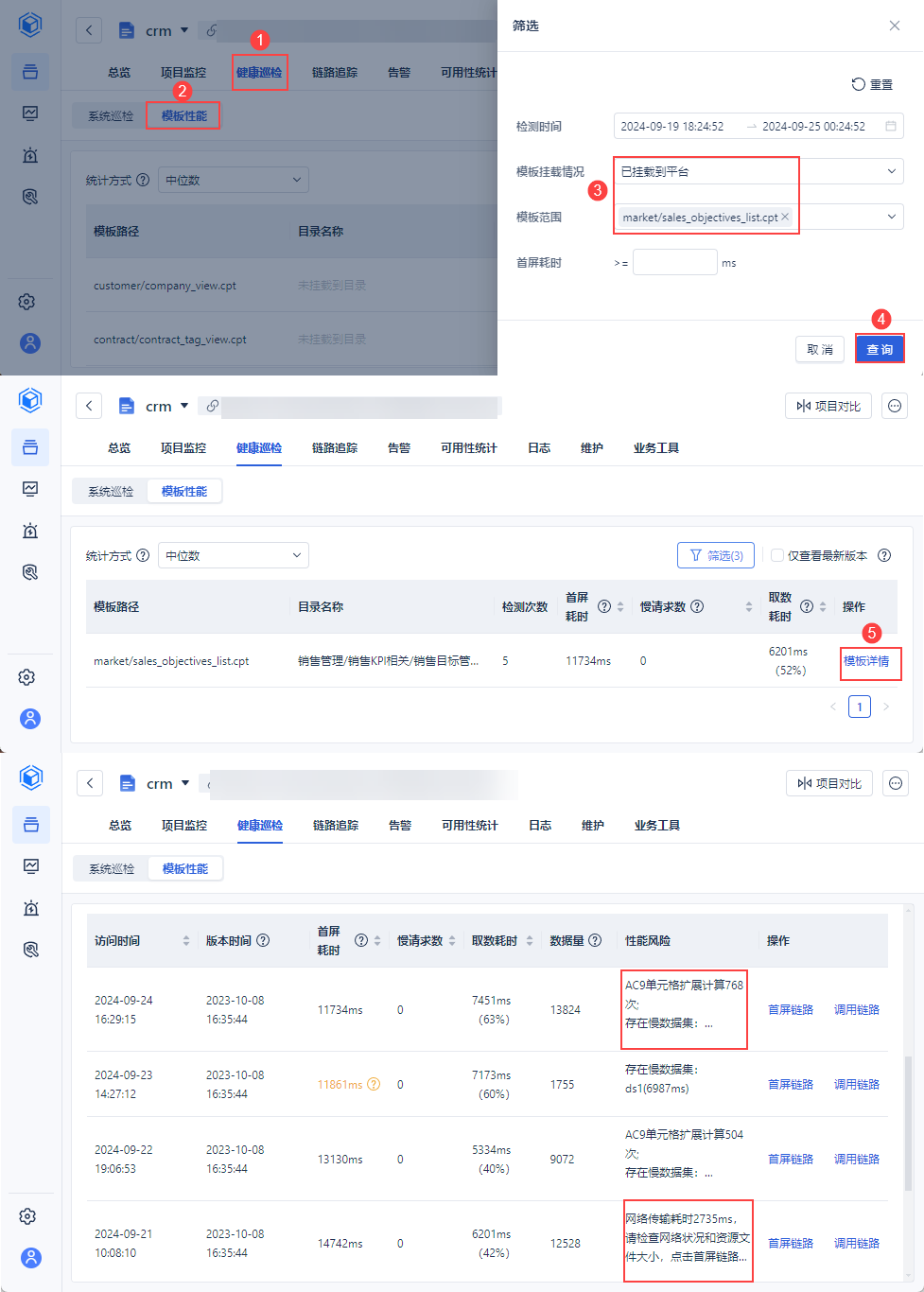Image resolution: width=924 pixels, height=1292 pixels.
Task: Click sidebar user avatar in detail records view
Action: [31, 1257]
